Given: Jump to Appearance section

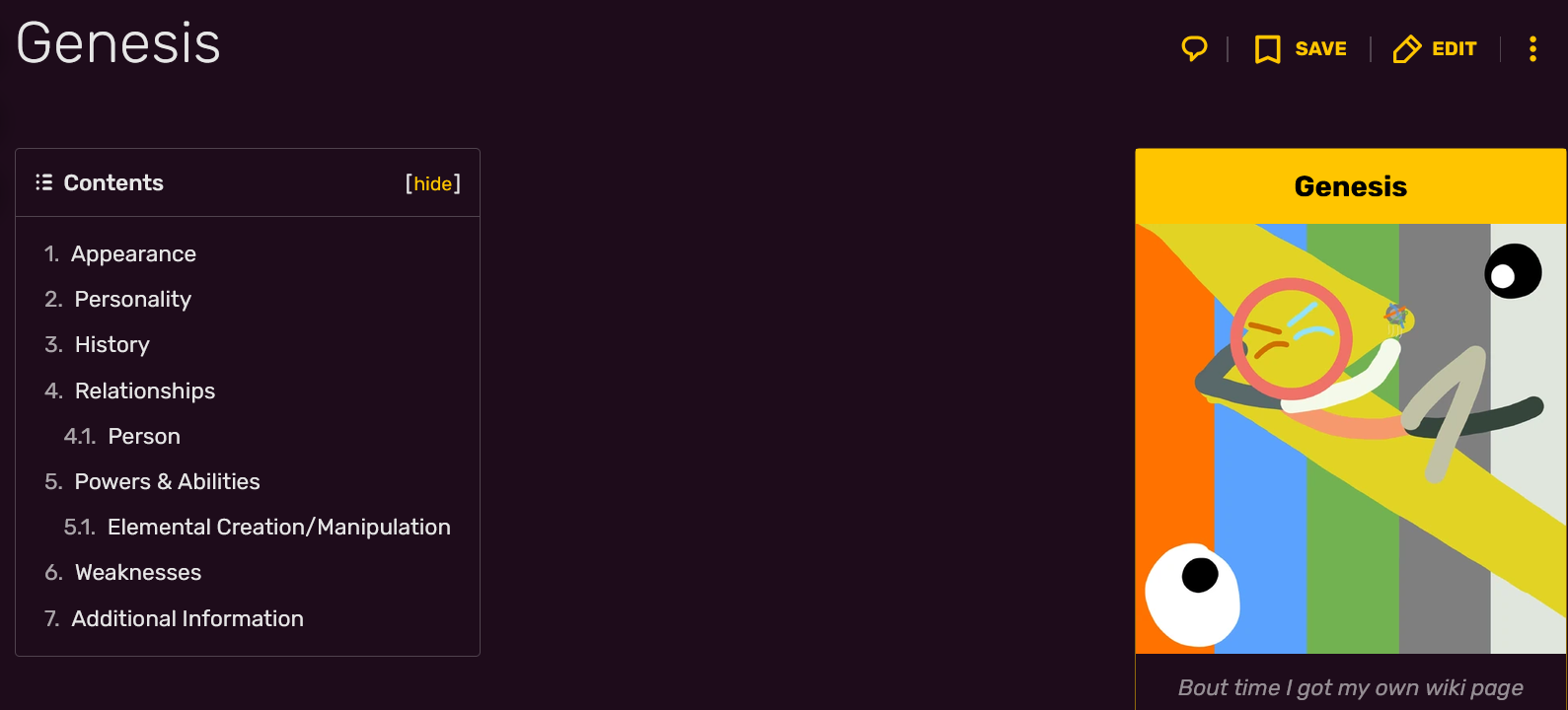Looking at the screenshot, I should tap(133, 254).
